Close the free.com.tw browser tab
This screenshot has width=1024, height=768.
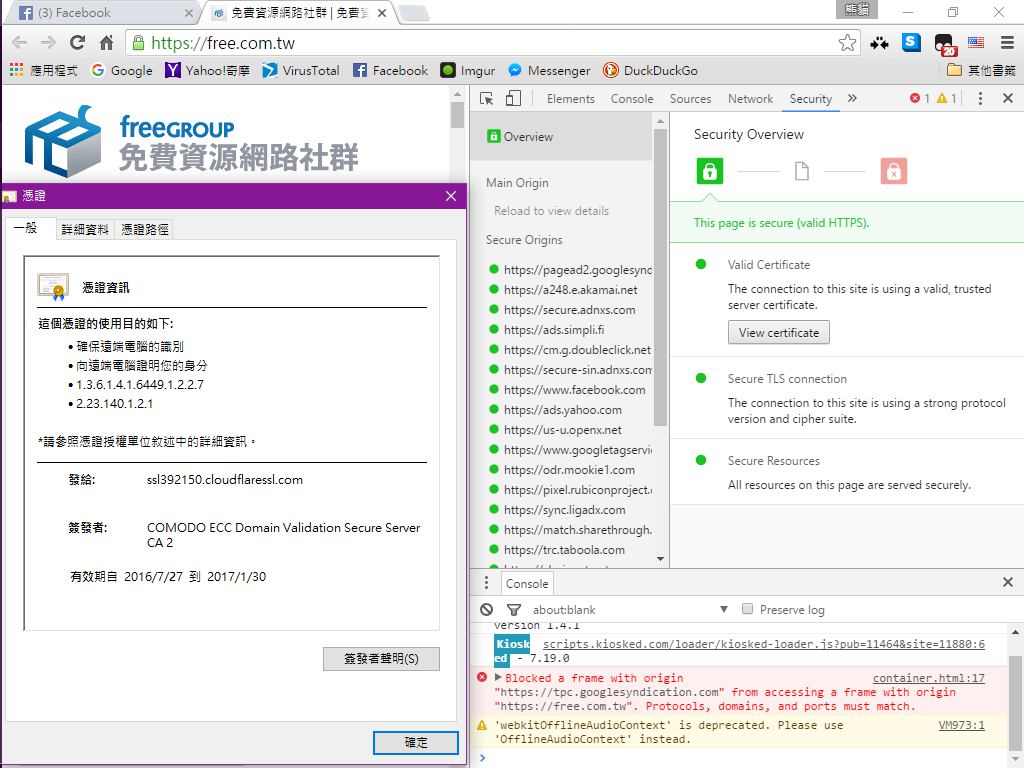(x=382, y=12)
